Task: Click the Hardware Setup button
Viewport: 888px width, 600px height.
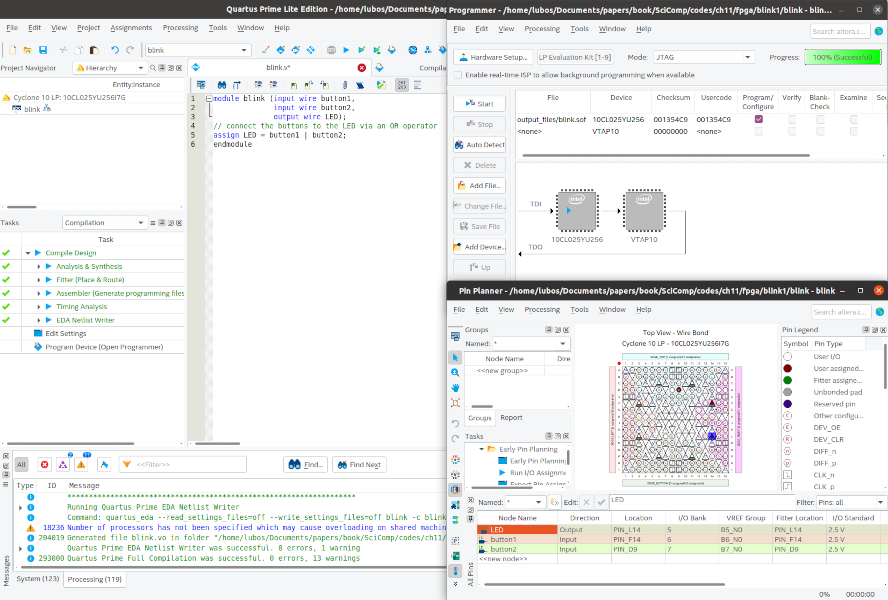Action: pos(494,57)
